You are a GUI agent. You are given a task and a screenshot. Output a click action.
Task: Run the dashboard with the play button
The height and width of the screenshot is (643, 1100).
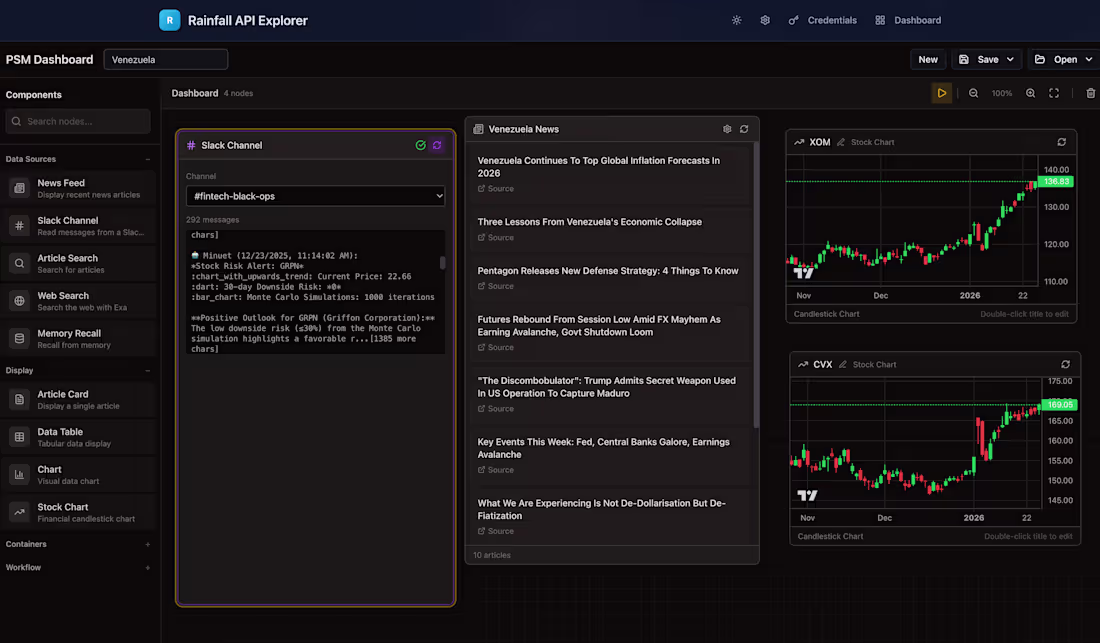(941, 93)
